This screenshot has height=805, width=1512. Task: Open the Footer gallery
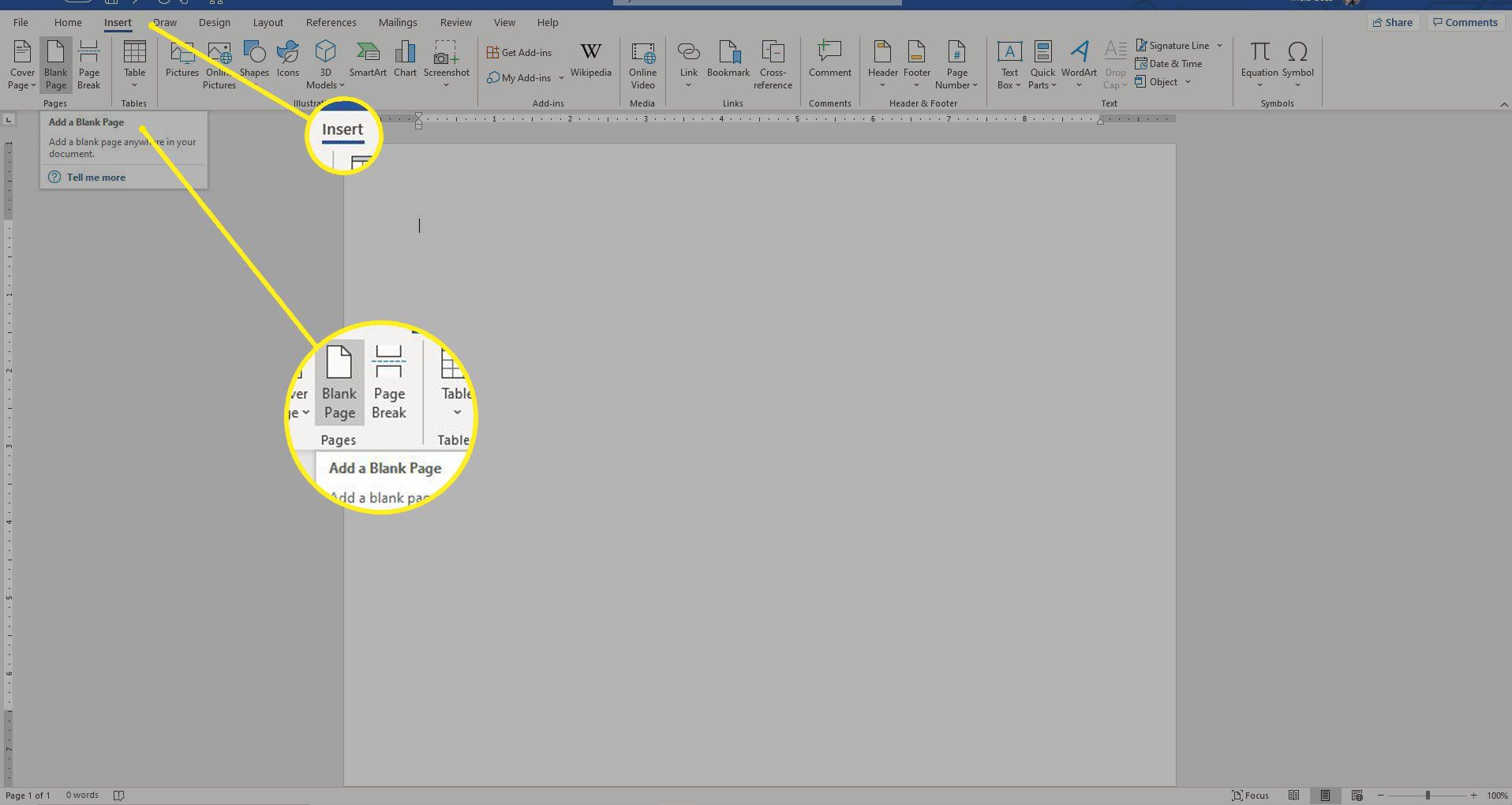pos(916,65)
